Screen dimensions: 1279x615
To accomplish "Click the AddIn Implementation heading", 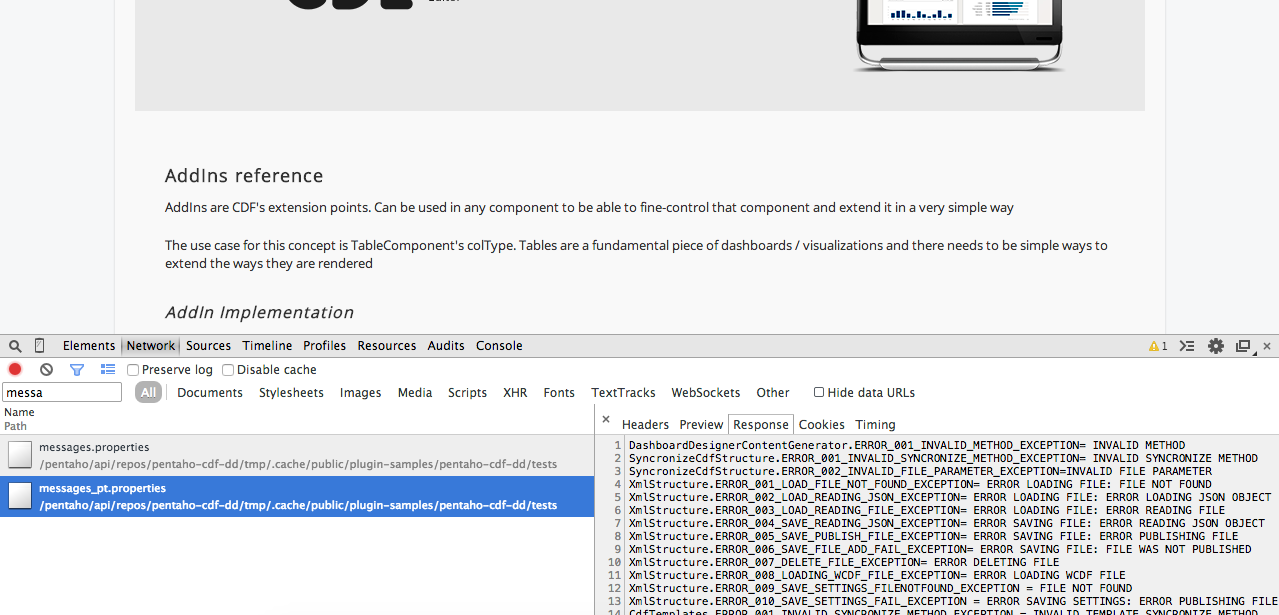I will click(259, 313).
